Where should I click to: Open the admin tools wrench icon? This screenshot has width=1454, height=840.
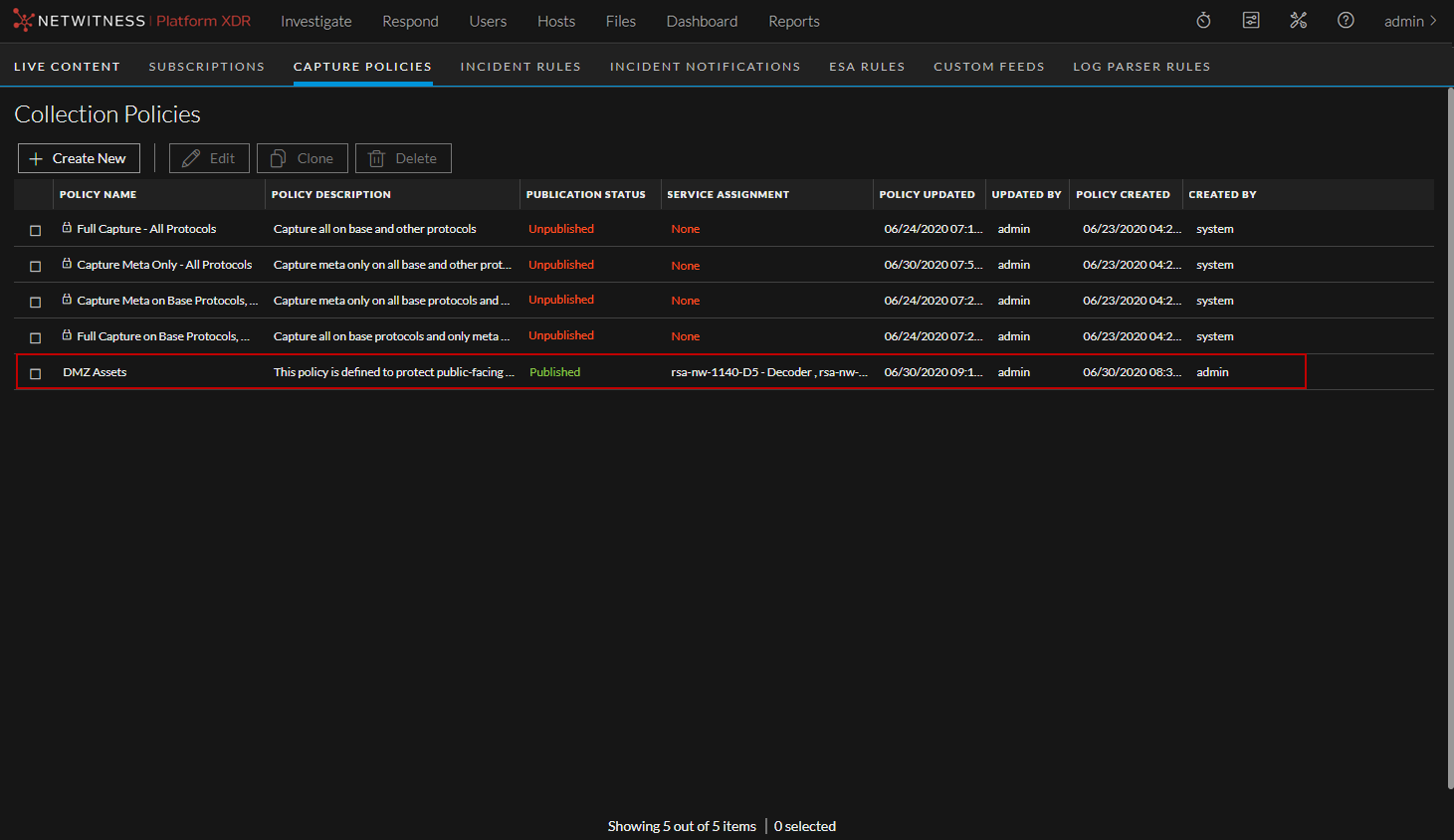pyautogui.click(x=1298, y=21)
